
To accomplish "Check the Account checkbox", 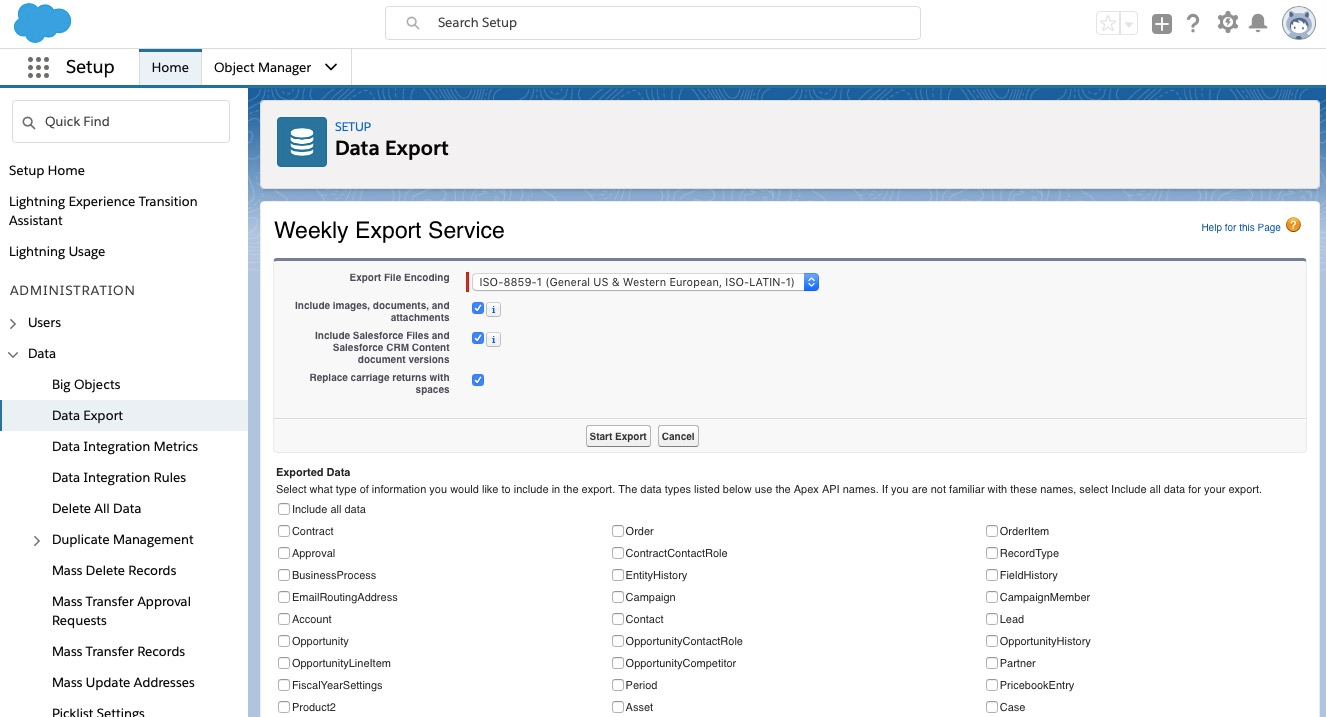I will [284, 619].
